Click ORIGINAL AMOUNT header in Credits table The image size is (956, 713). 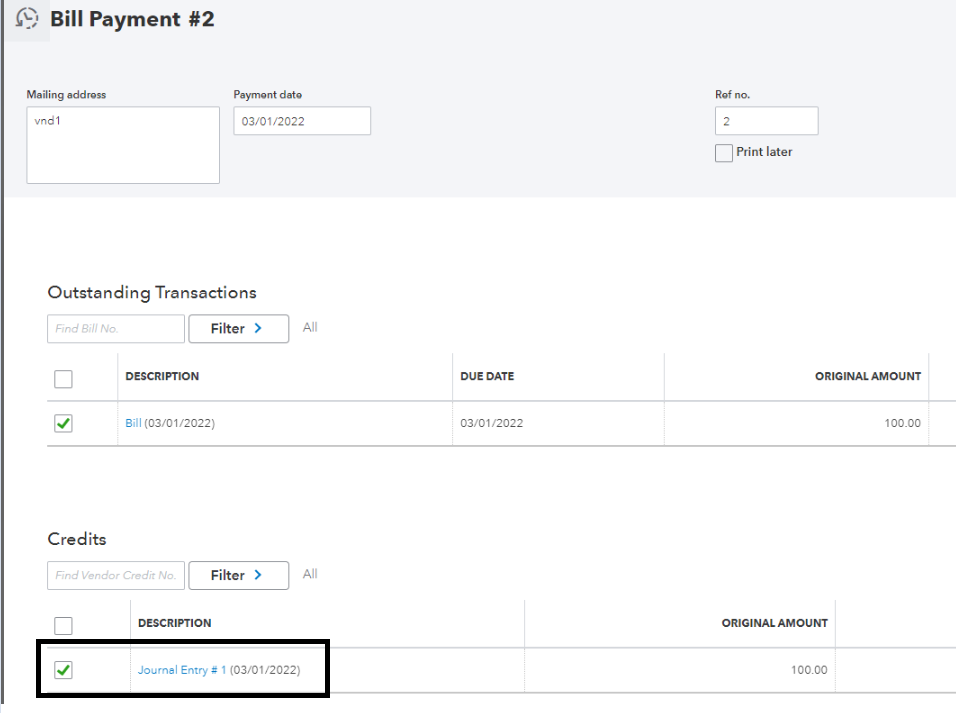[774, 623]
